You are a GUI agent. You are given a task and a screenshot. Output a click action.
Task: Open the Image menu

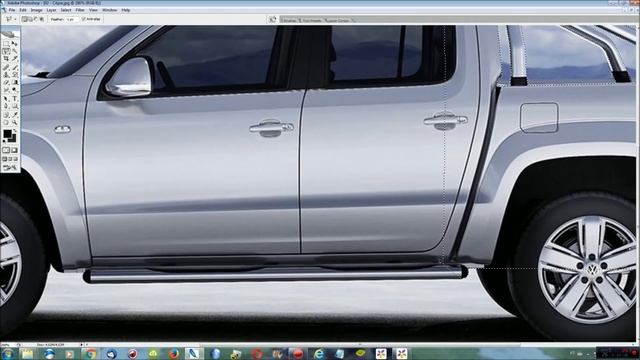point(36,10)
